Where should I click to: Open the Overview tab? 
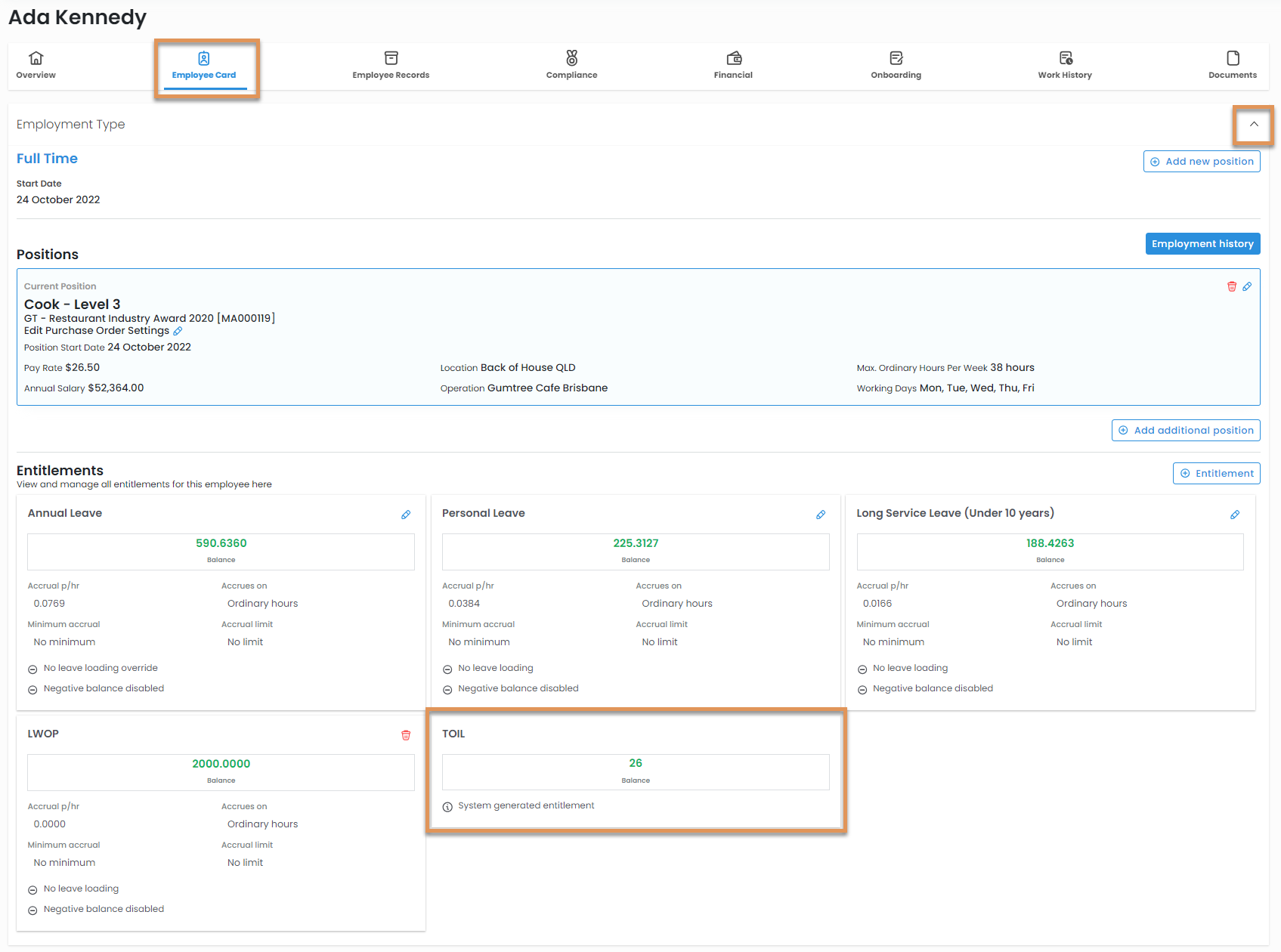36,65
